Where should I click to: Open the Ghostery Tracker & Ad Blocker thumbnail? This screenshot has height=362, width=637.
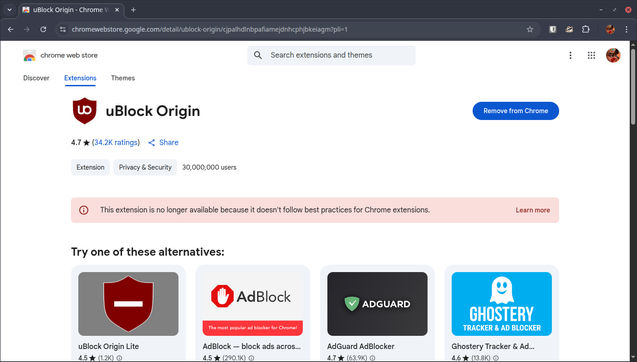click(502, 304)
